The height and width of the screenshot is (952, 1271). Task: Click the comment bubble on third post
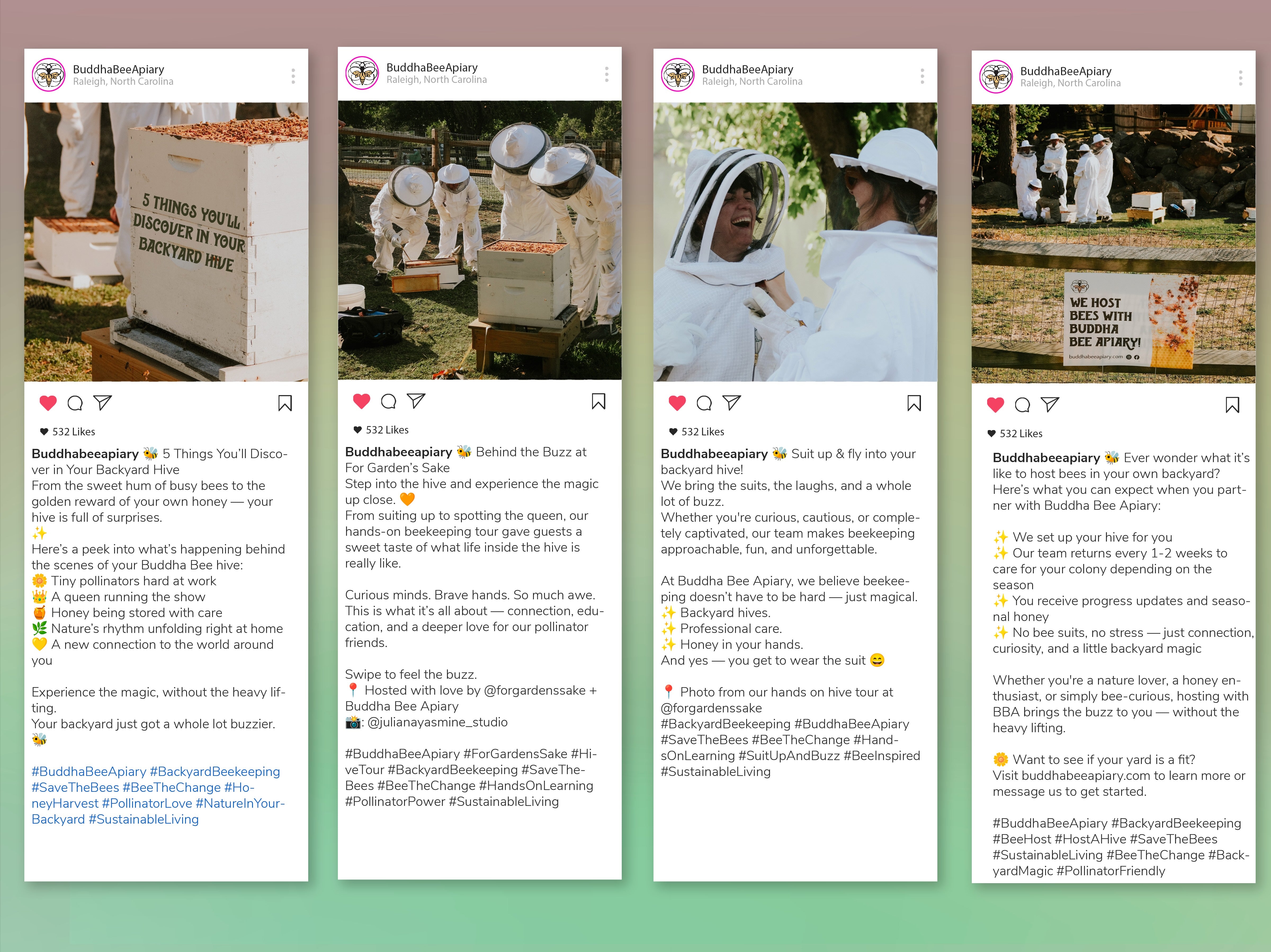(704, 403)
